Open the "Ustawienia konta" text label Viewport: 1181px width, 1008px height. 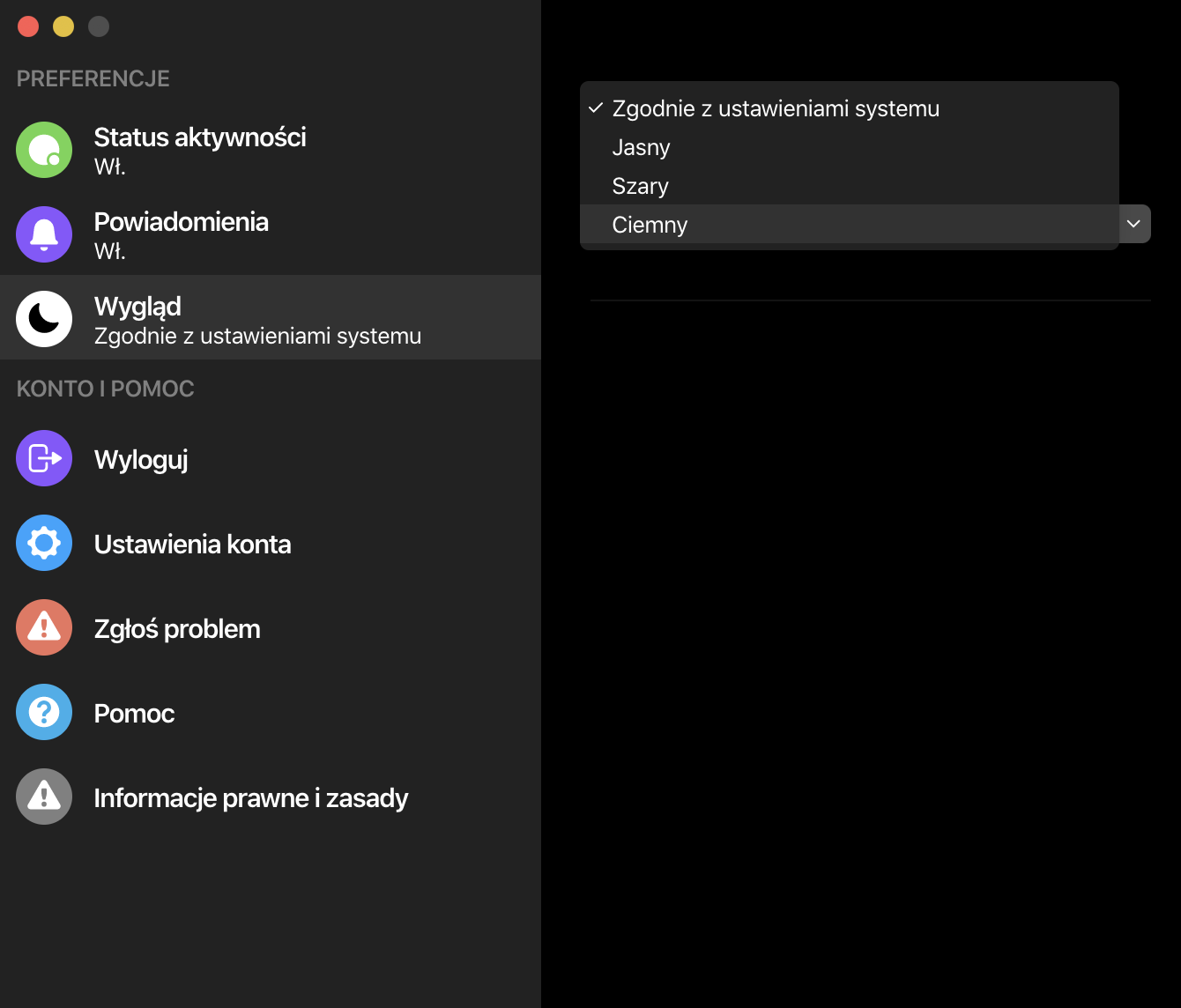click(x=193, y=545)
